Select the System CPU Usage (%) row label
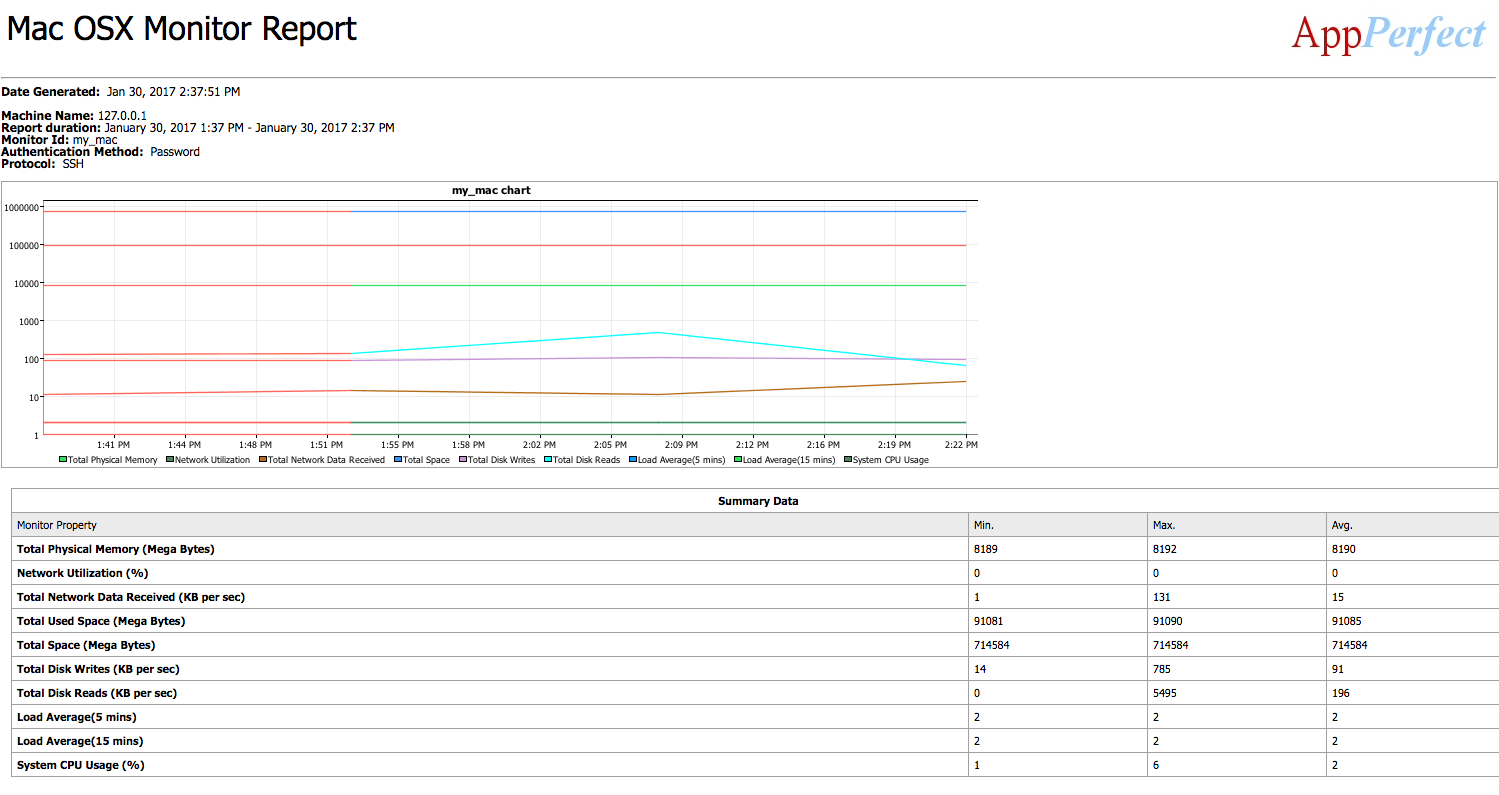Screen dimensions: 1499x795 point(80,765)
